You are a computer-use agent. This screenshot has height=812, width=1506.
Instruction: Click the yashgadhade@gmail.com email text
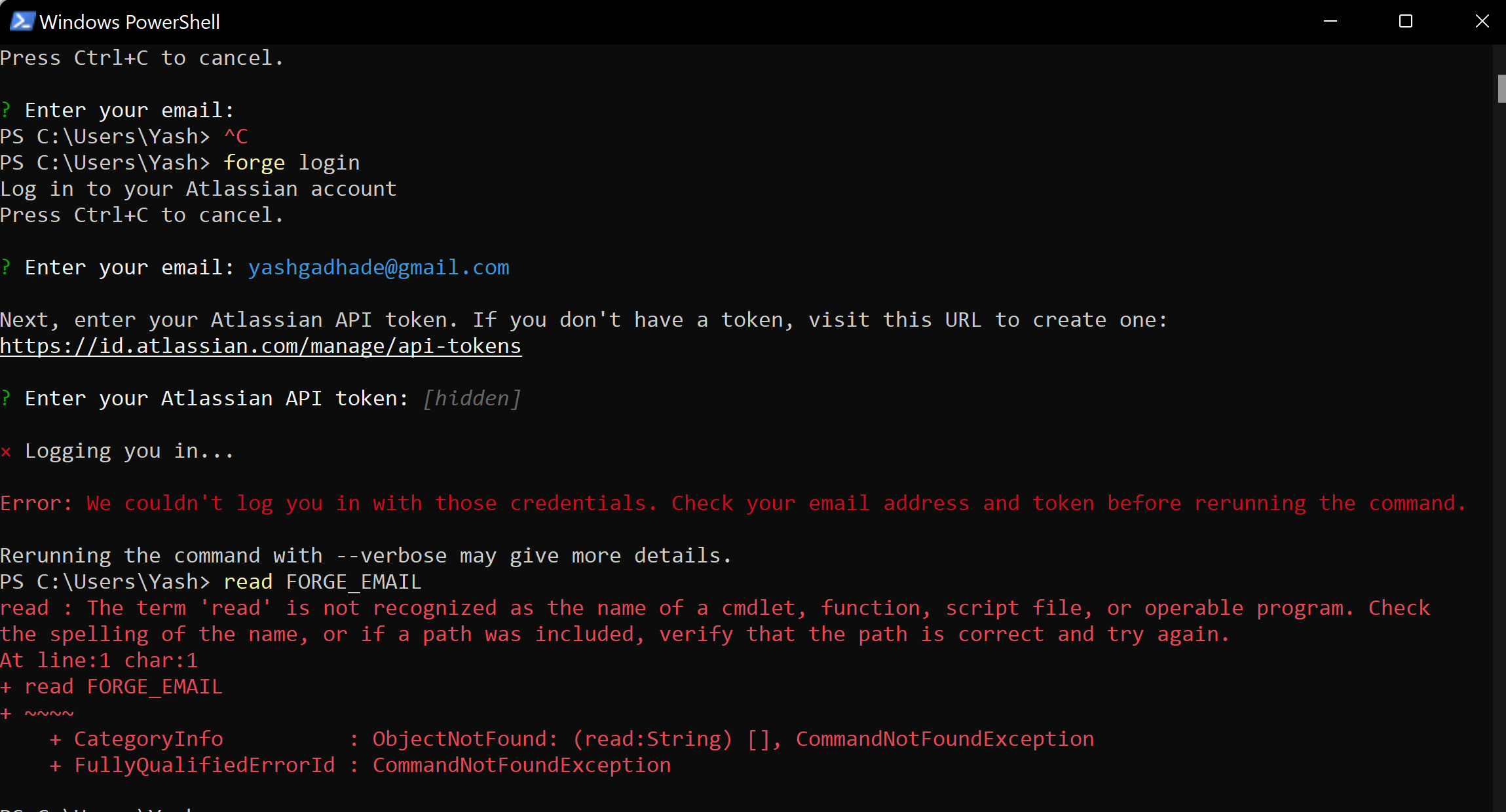point(379,268)
